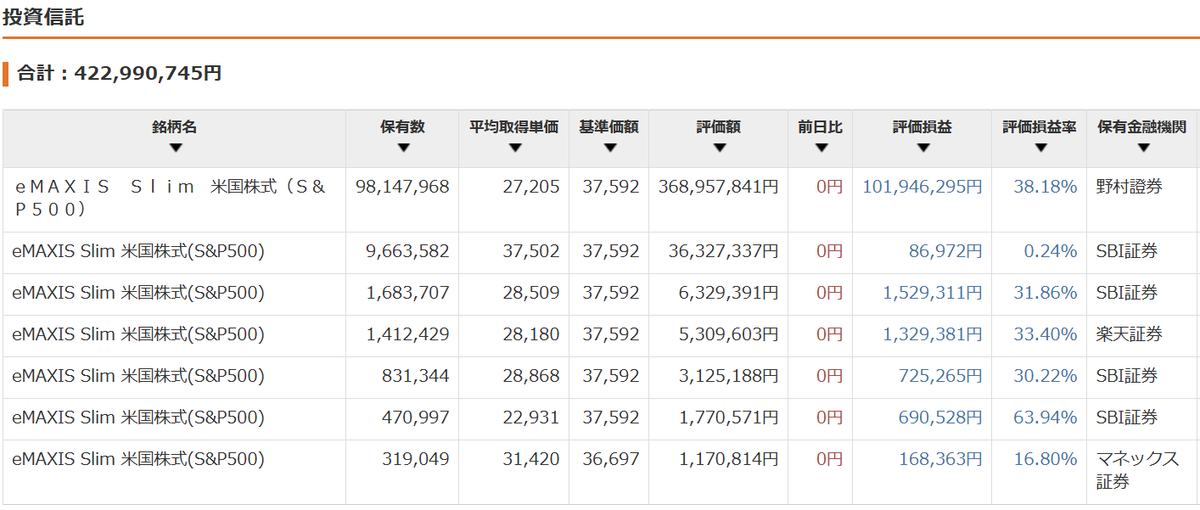Viewport: 1200px width, 510px height.
Task: Click average cost 28,180
Action: [x=531, y=334]
